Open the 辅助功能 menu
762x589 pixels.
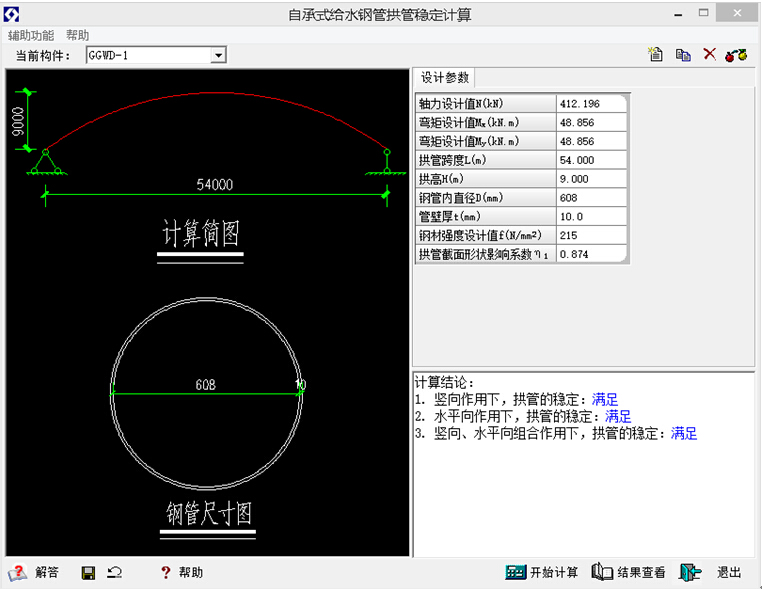[x=31, y=35]
